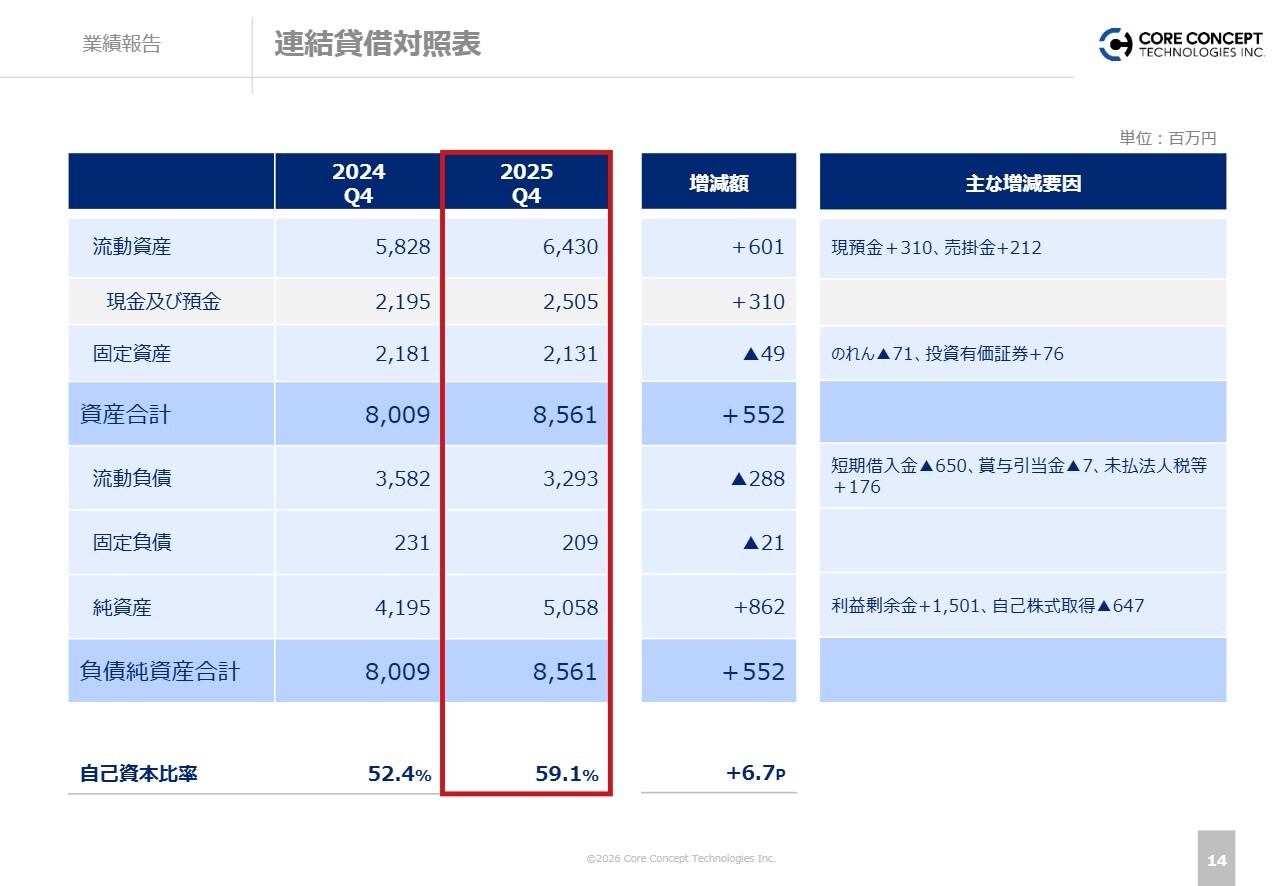1280x886 pixels.
Task: Click the 2025 Q4 column header
Action: (526, 183)
